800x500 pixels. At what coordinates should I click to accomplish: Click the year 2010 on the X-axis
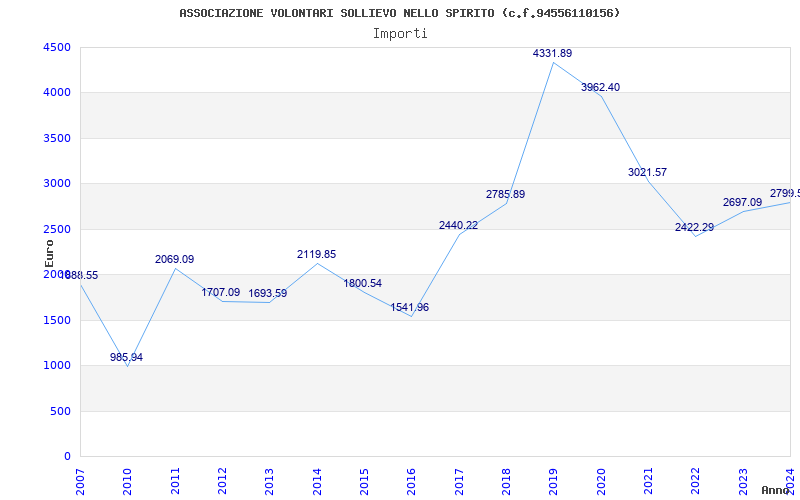pos(128,481)
